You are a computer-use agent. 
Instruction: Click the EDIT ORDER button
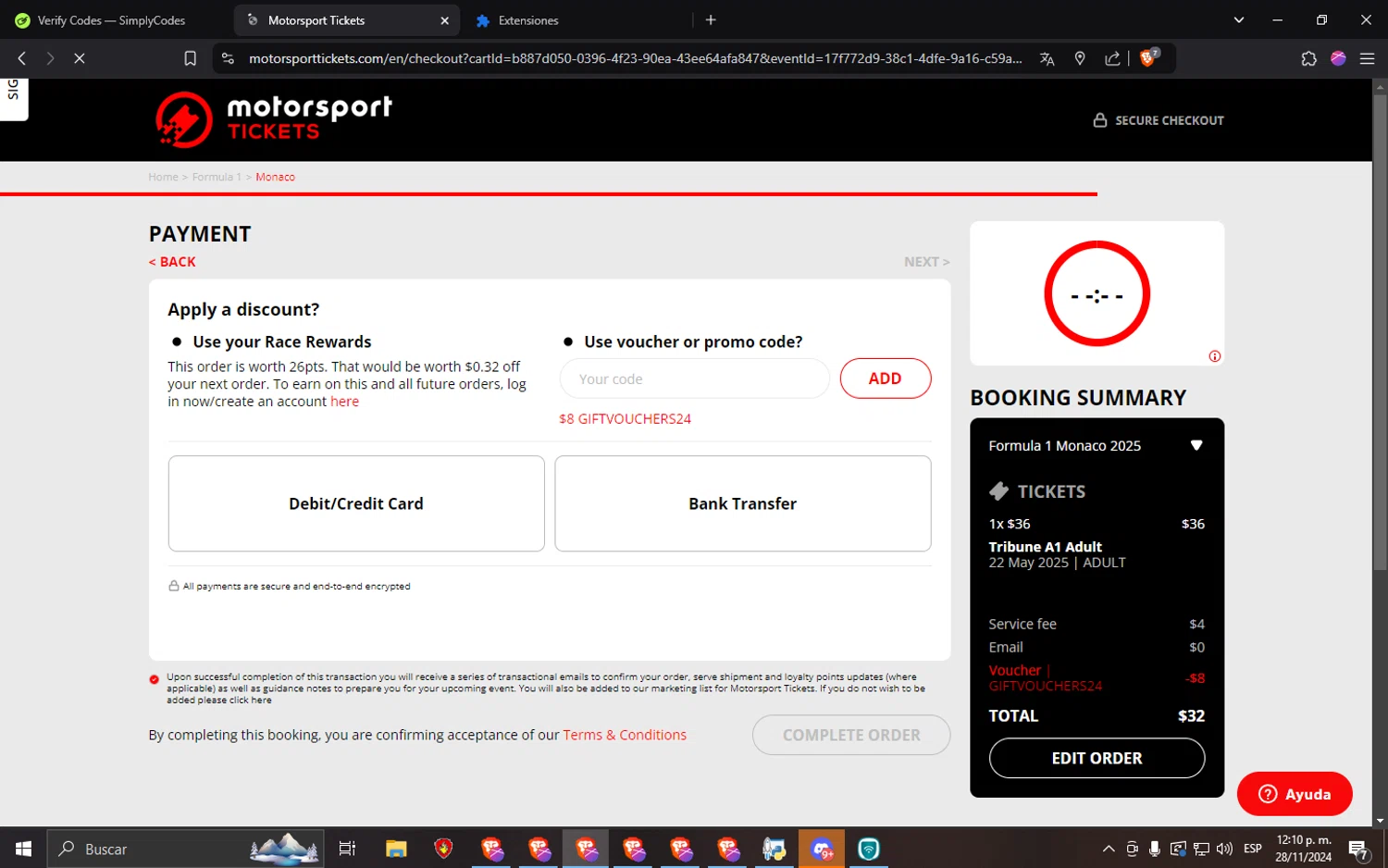1097,758
